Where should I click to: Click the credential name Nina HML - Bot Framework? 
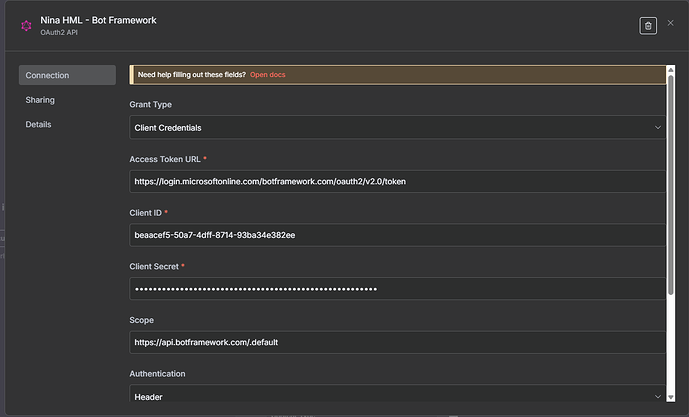(98, 20)
